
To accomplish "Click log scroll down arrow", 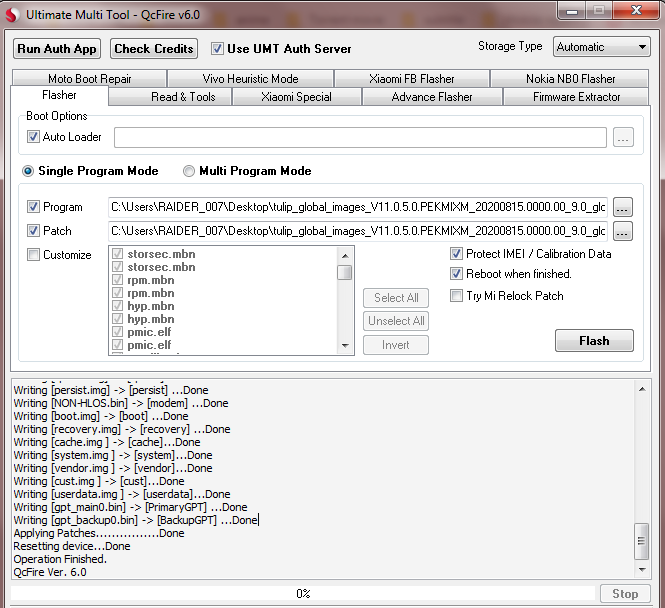I will point(642,569).
